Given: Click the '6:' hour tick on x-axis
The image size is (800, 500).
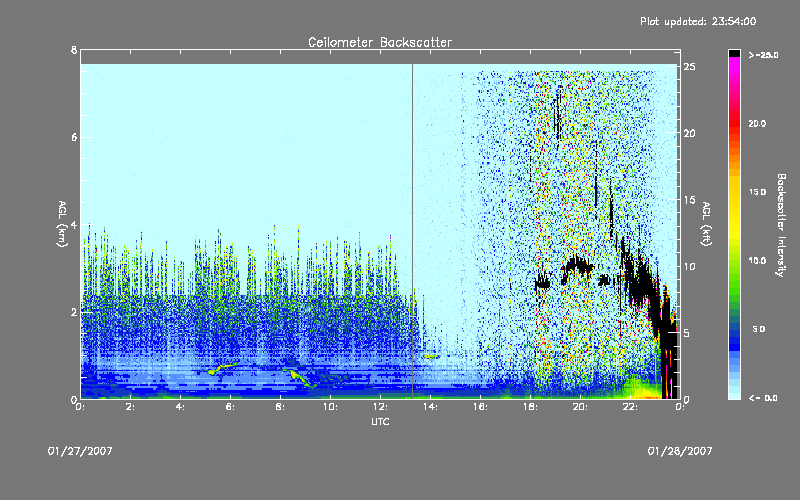Looking at the screenshot, I should pos(230,407).
